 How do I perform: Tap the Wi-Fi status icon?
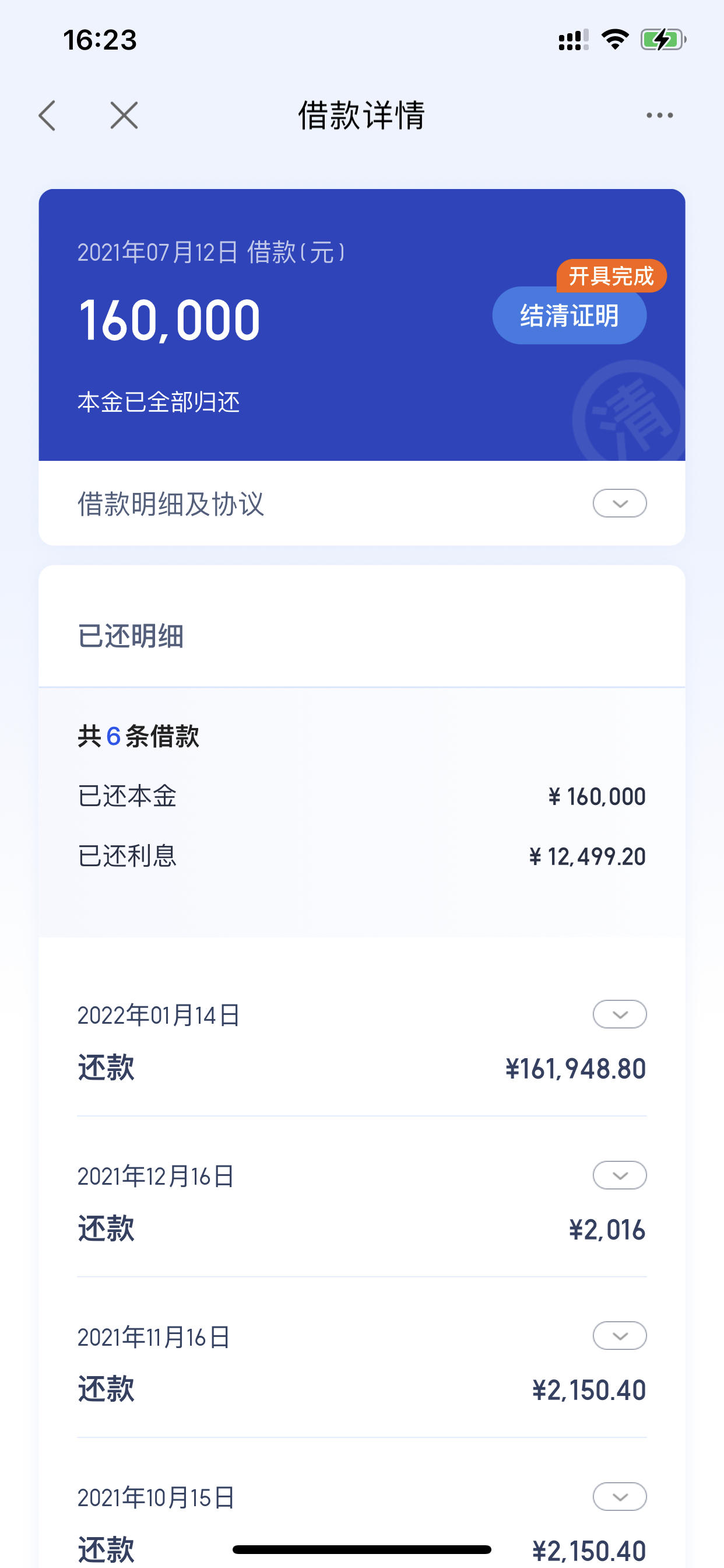pos(614,40)
